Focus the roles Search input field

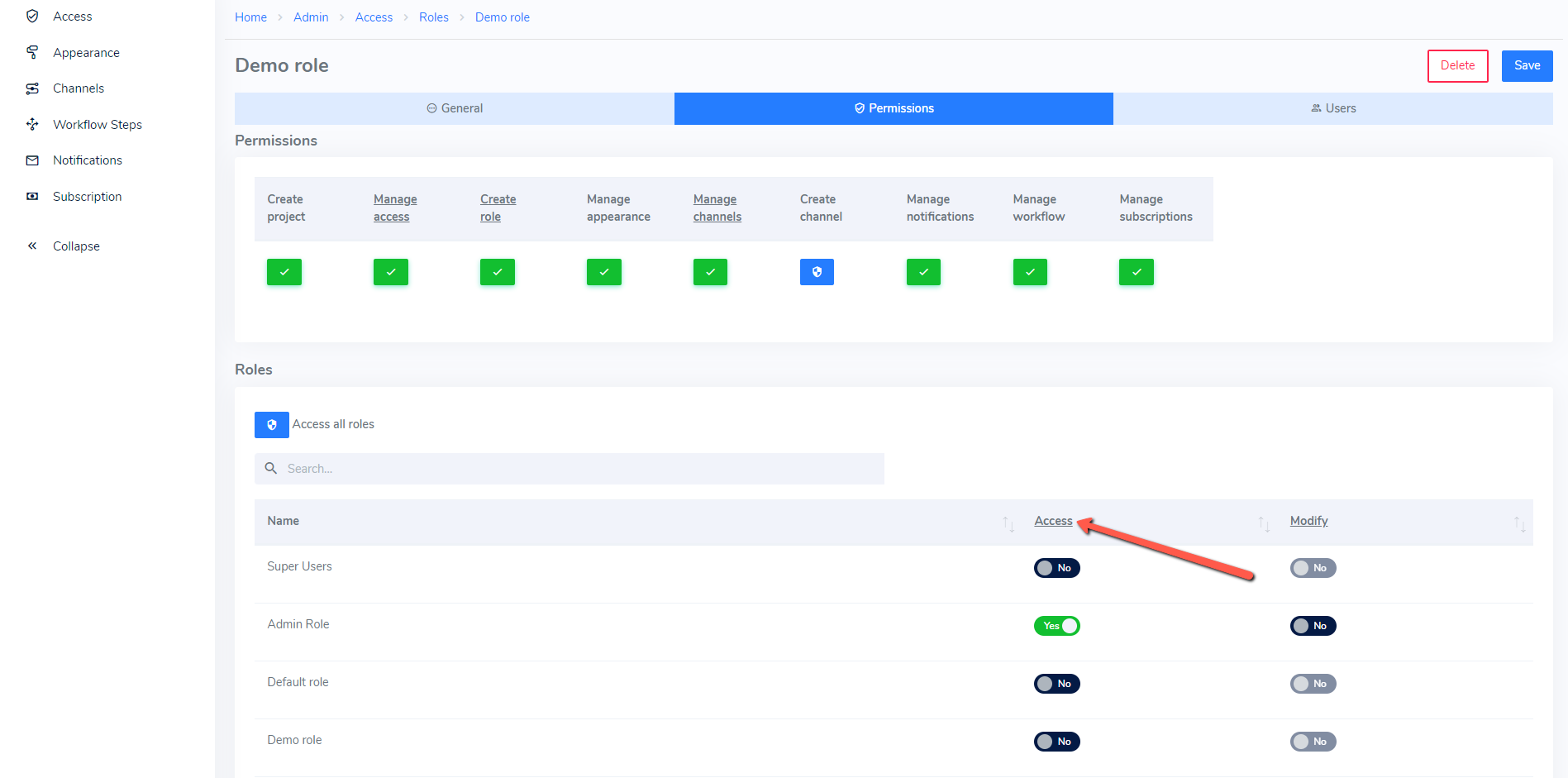coord(570,469)
